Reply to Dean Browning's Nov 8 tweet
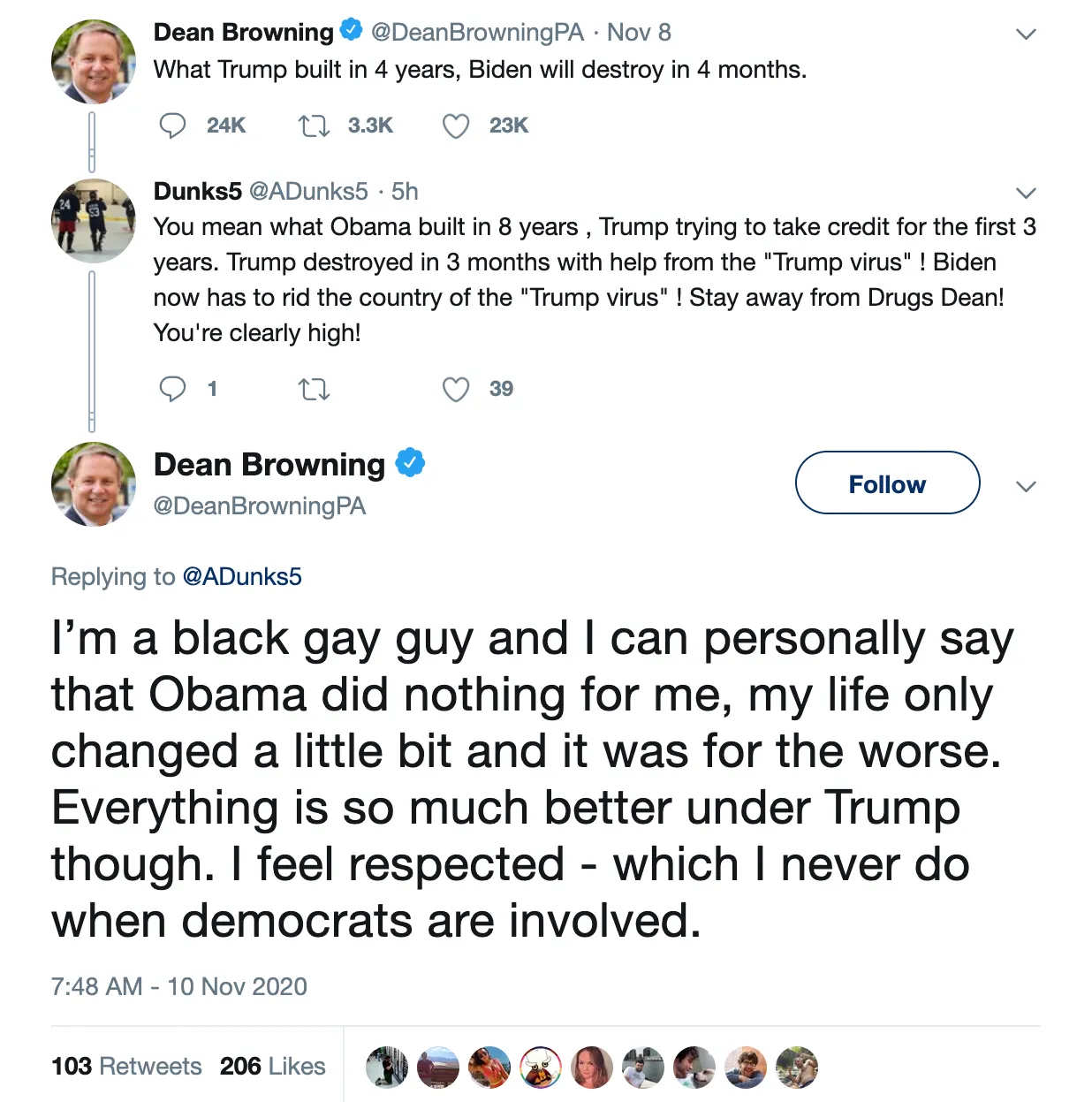1092x1102 pixels. (172, 125)
